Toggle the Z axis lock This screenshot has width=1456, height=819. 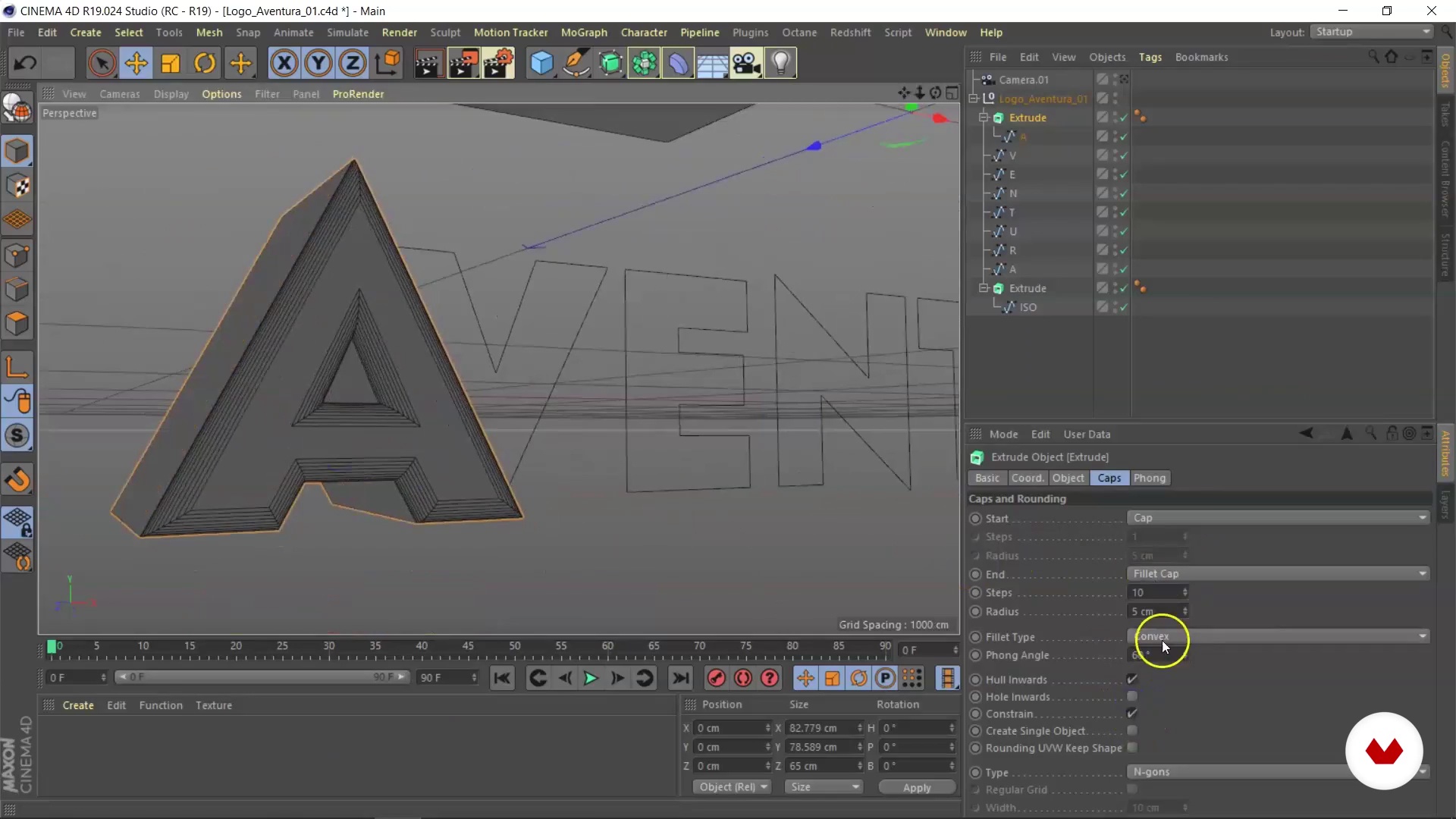tap(353, 63)
